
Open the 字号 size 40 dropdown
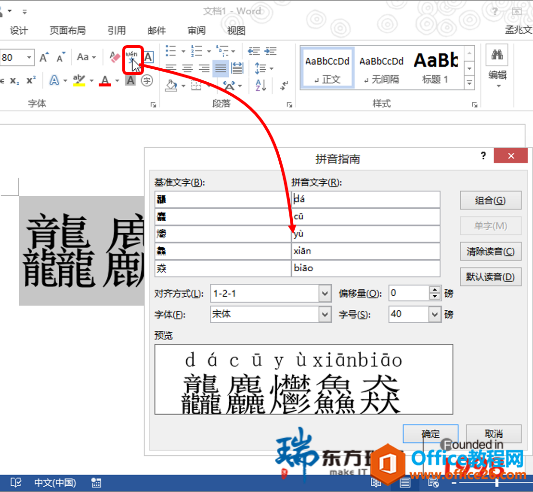pyautogui.click(x=434, y=315)
